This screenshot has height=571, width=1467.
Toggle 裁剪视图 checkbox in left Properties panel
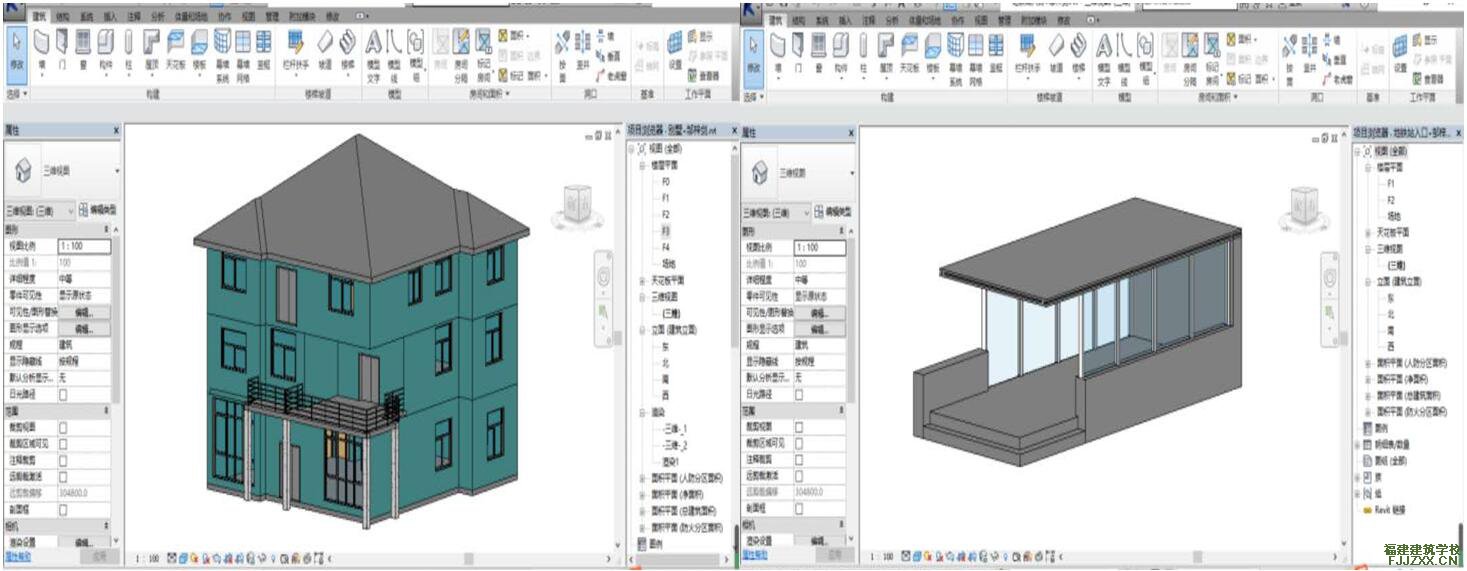click(x=64, y=427)
